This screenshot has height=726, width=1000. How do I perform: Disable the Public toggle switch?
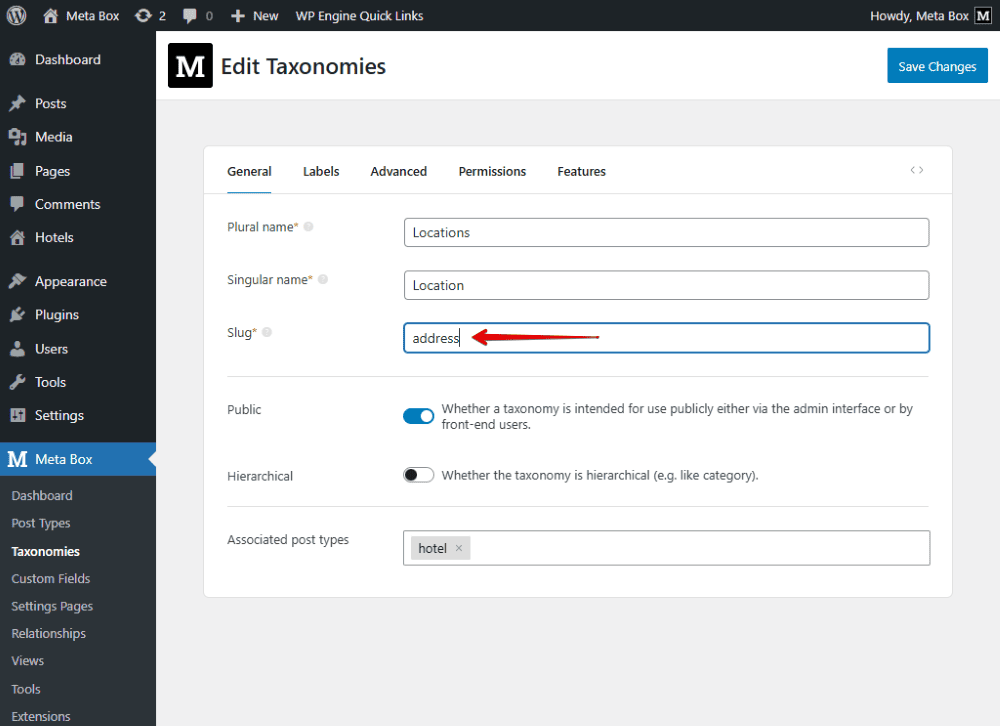(x=419, y=416)
